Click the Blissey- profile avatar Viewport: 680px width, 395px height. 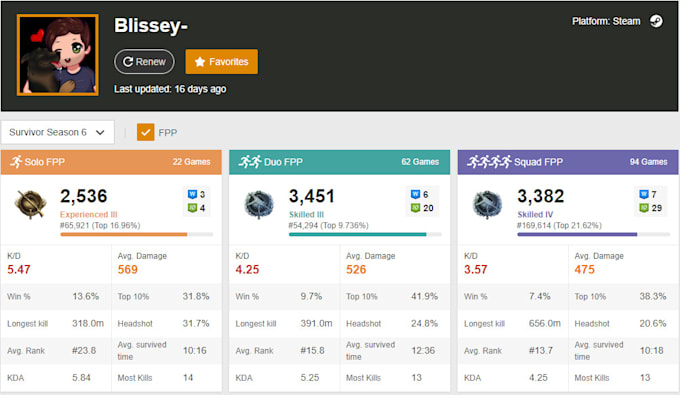[x=58, y=55]
